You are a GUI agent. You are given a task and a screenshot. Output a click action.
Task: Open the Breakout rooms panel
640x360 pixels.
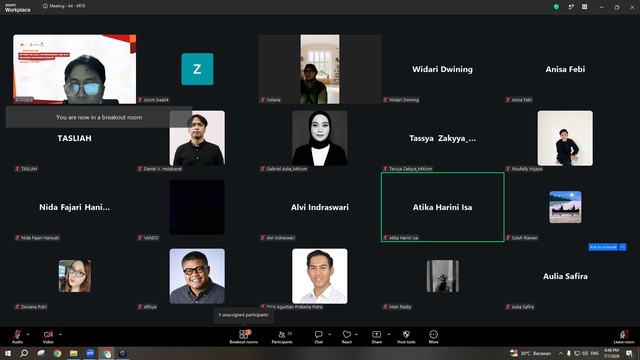click(x=244, y=337)
